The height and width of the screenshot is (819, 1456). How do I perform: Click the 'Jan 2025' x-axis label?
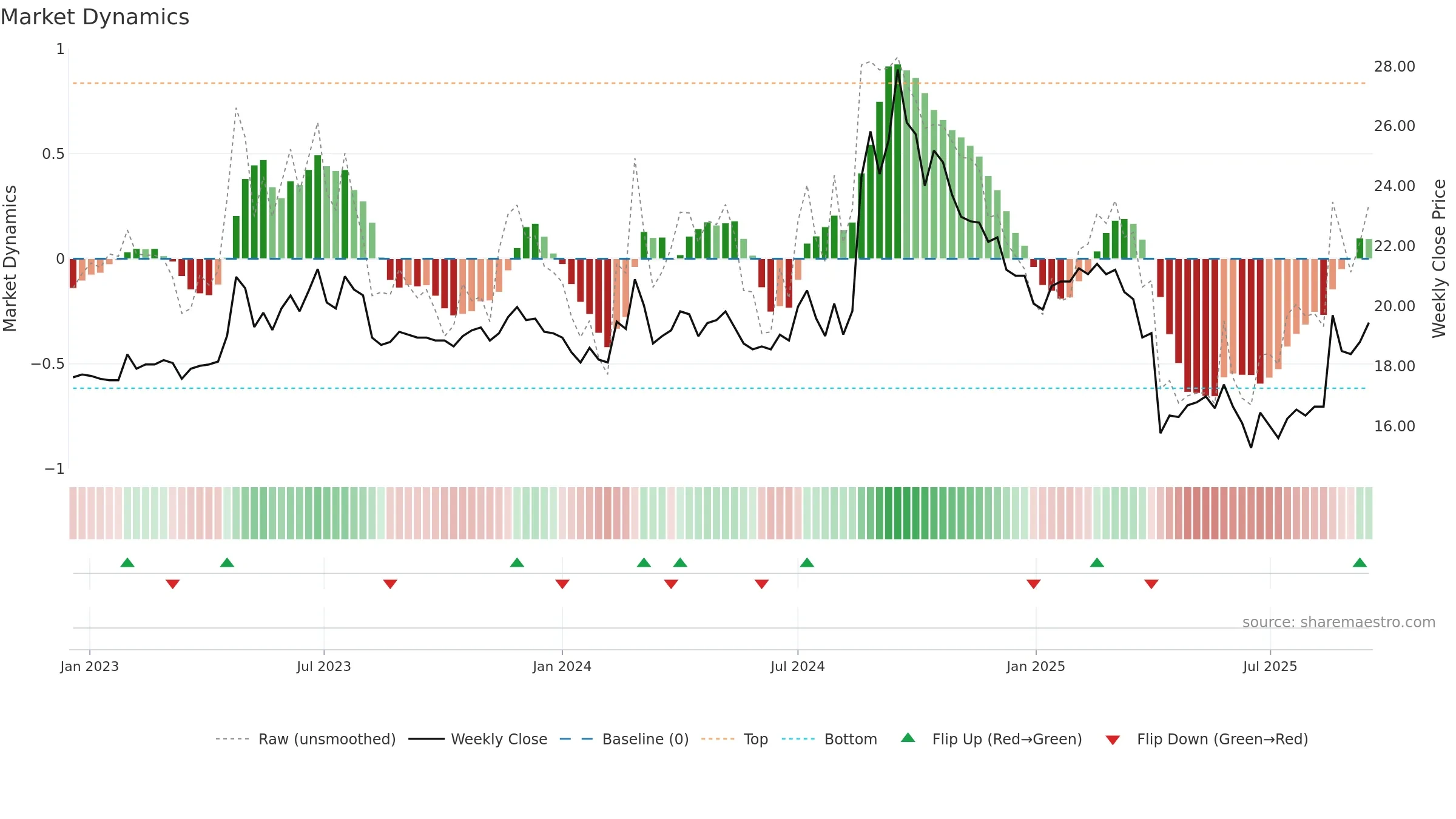click(1036, 666)
